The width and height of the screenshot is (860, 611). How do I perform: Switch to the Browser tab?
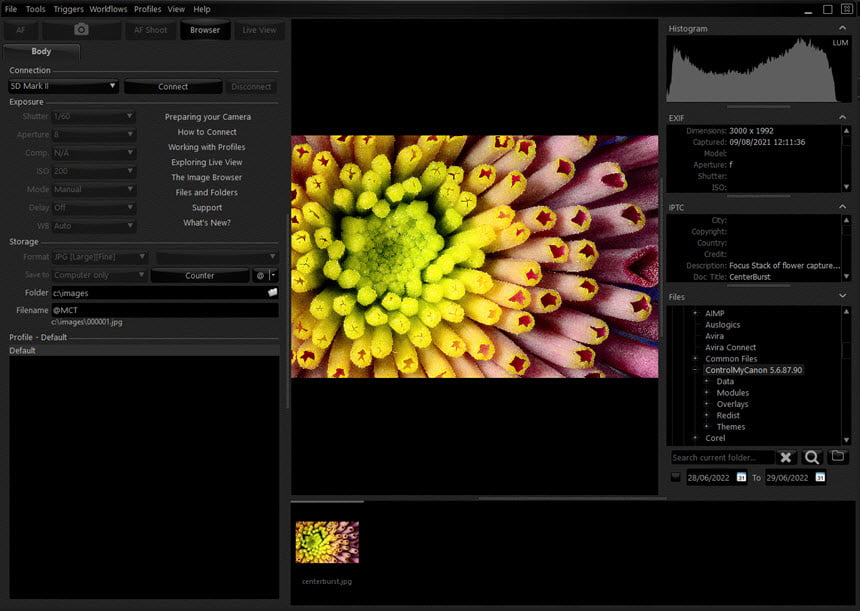pyautogui.click(x=205, y=30)
